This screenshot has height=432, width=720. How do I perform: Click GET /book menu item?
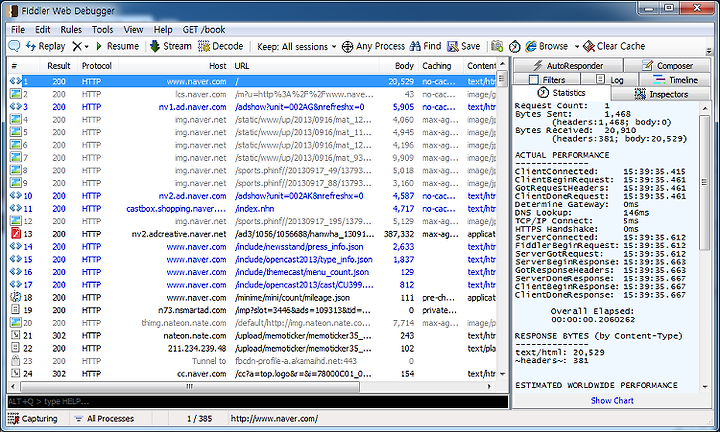tap(203, 29)
